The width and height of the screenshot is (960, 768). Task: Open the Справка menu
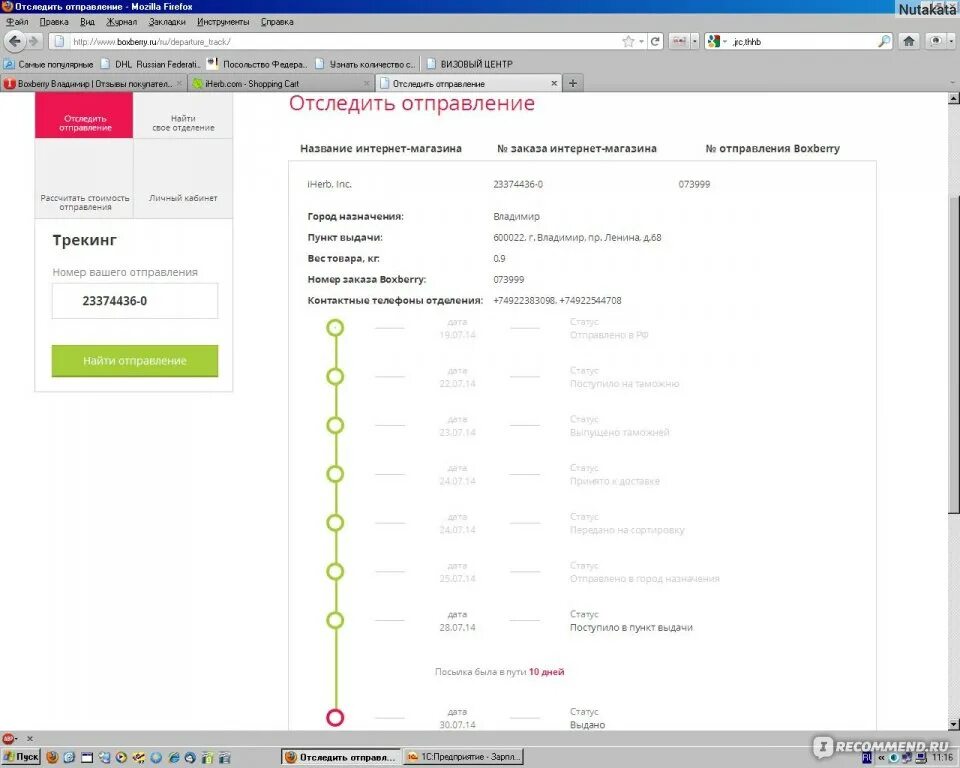(277, 21)
